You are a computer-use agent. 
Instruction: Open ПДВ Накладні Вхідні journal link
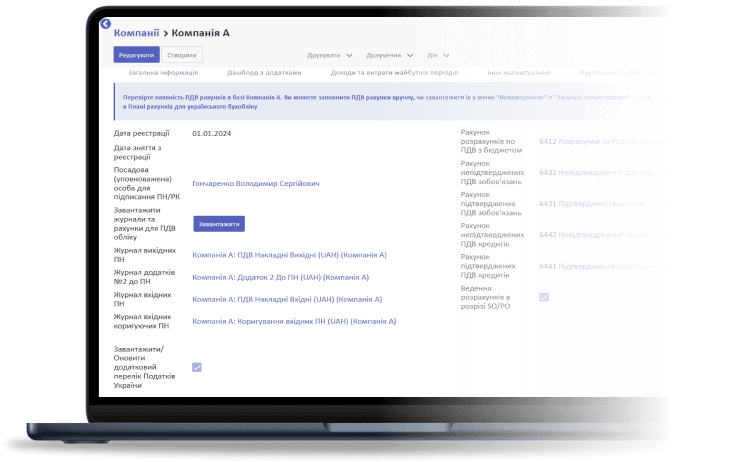coord(287,299)
